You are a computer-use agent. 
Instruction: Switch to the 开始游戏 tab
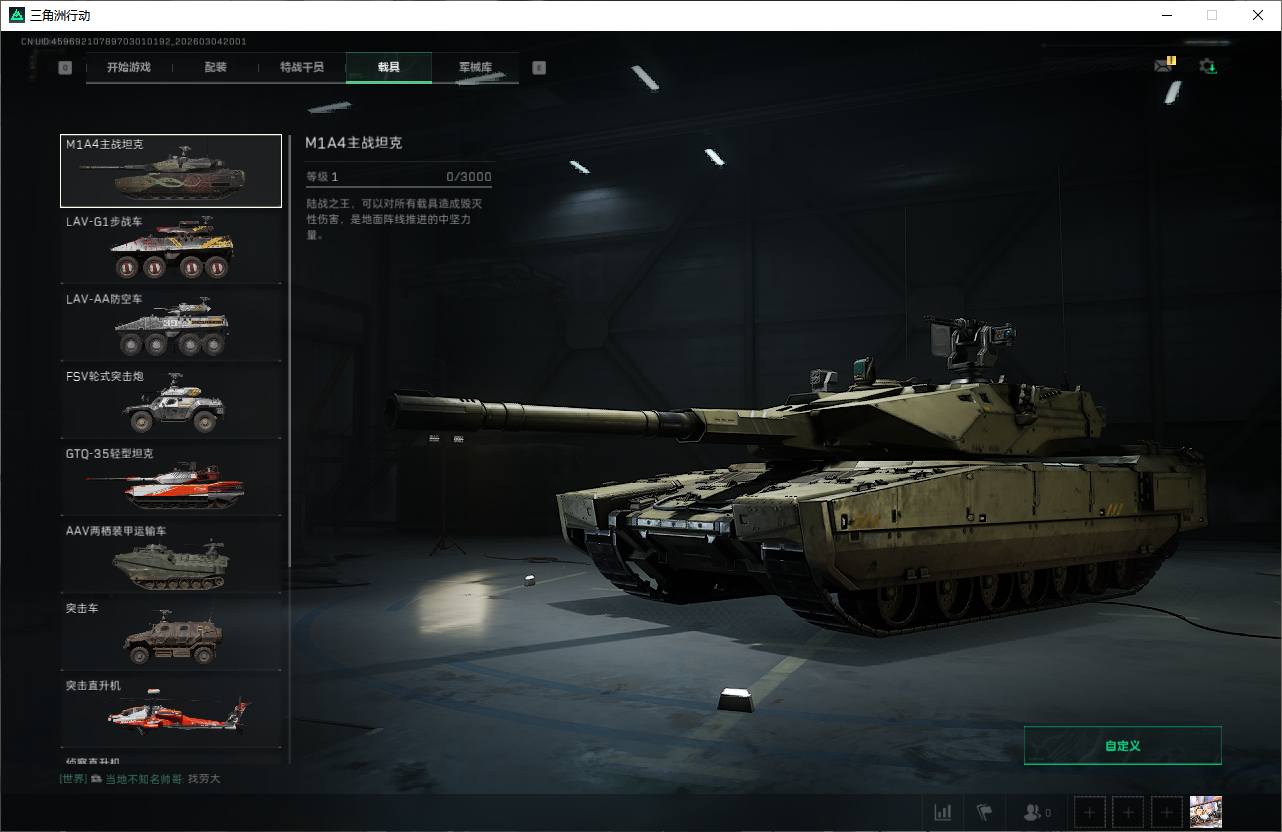tap(129, 67)
